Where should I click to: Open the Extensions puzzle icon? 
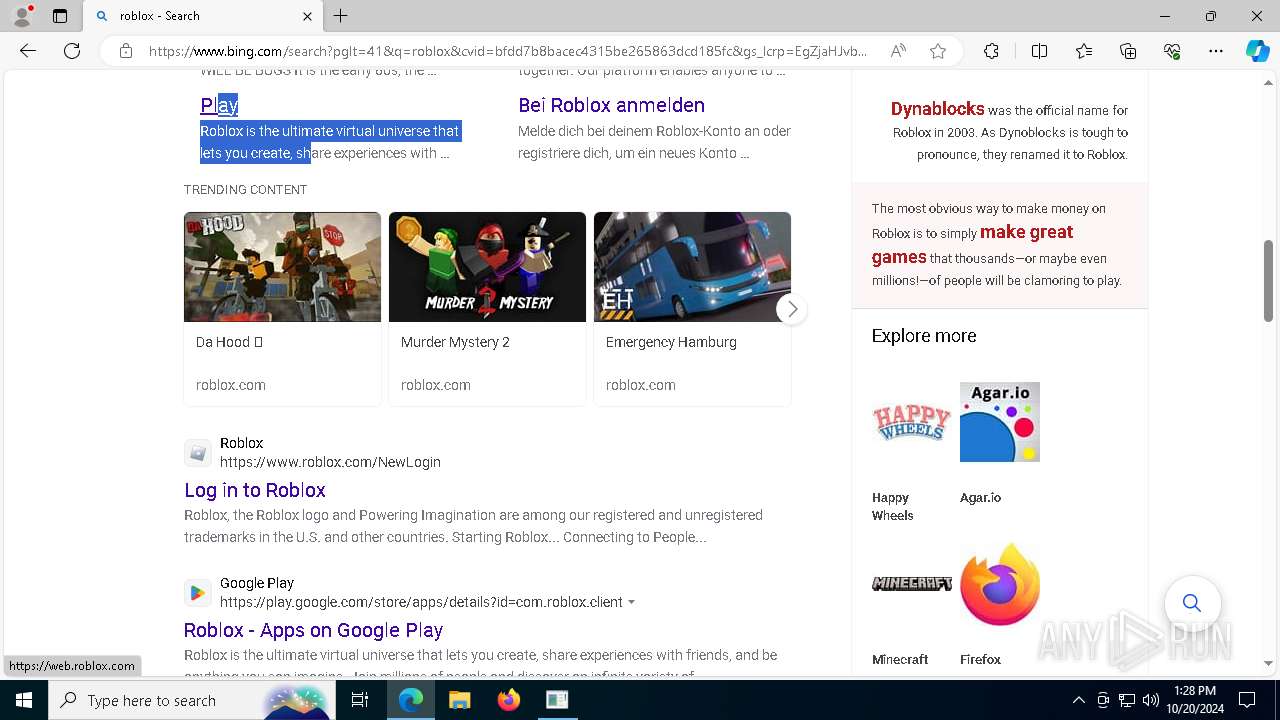(991, 51)
